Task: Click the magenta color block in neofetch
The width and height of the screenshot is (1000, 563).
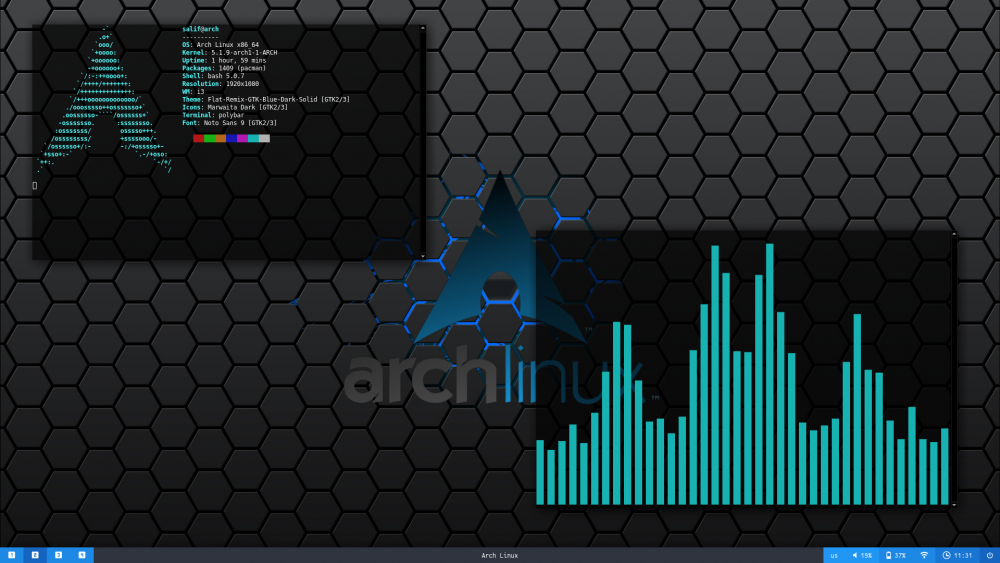Action: (x=242, y=138)
